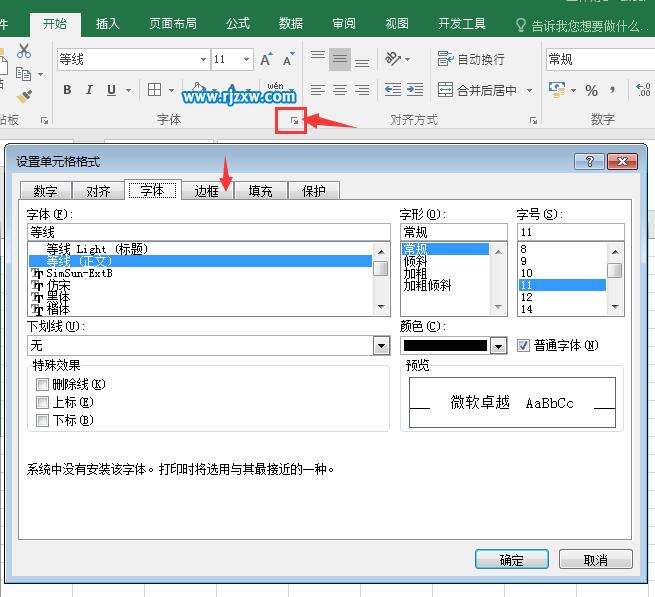Decrease font size with small A icon

coord(288,60)
